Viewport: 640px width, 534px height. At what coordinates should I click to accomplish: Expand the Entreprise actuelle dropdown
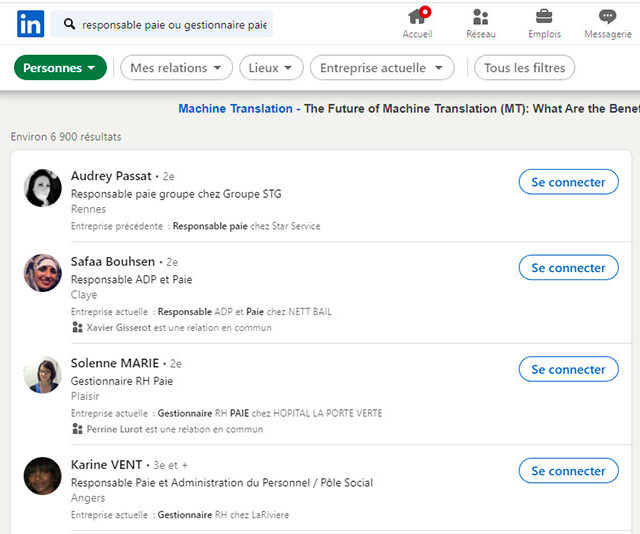tap(382, 68)
